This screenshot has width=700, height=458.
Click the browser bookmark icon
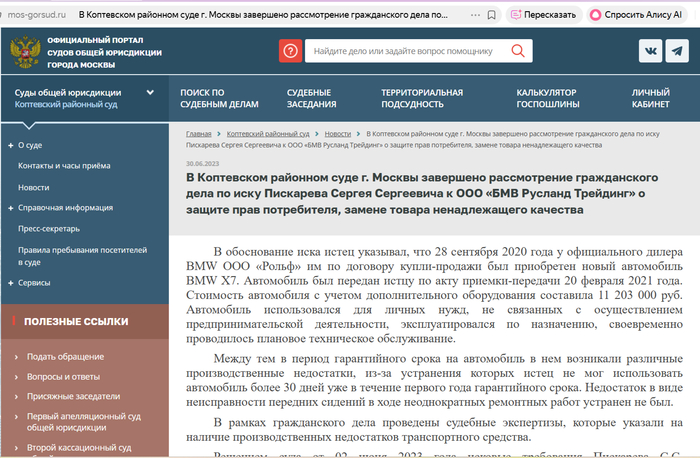[x=492, y=15]
